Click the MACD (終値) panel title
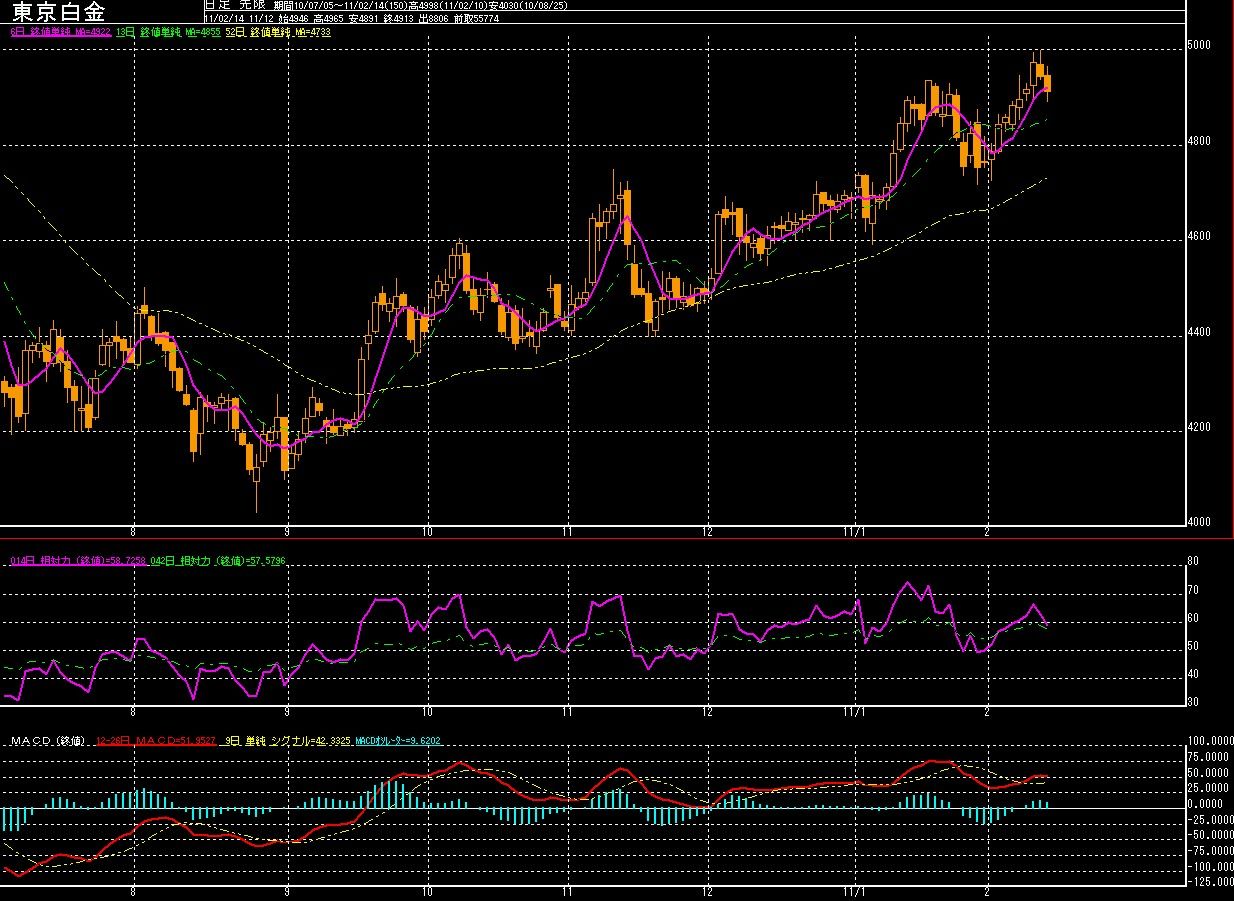This screenshot has height=901, width=1234. point(49,741)
